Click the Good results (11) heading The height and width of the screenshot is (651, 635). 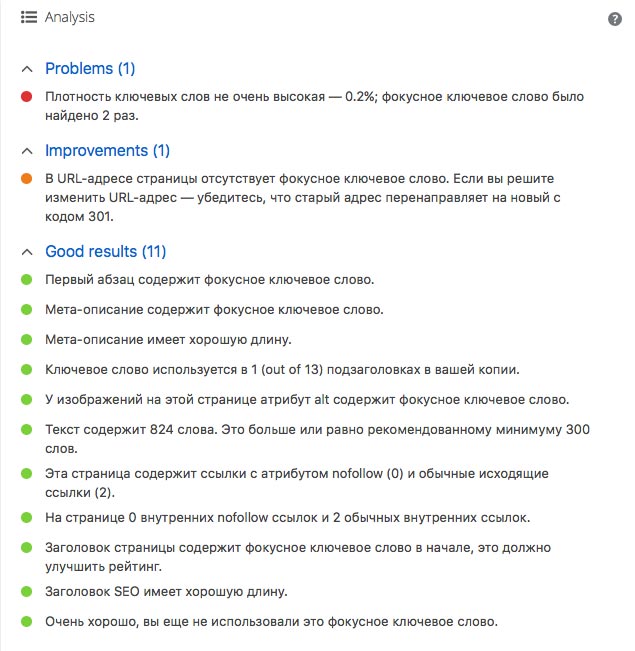click(x=105, y=252)
